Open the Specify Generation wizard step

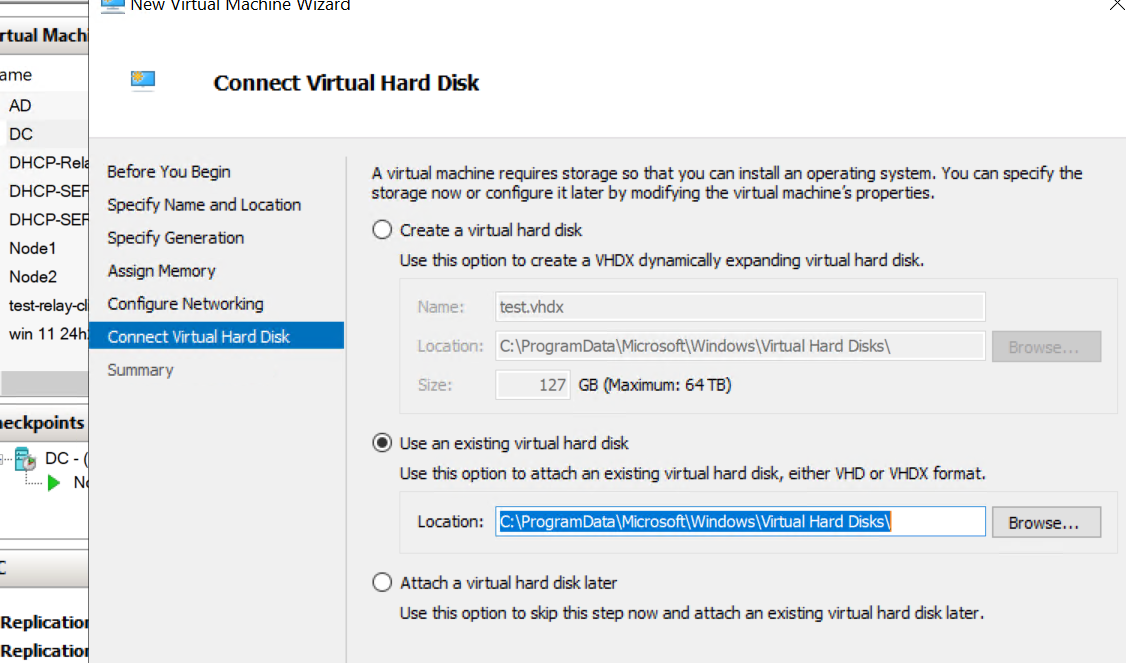point(175,238)
